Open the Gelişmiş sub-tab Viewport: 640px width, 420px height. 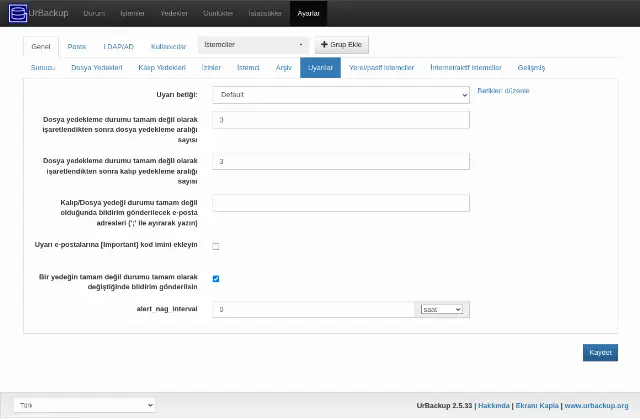tap(531, 68)
